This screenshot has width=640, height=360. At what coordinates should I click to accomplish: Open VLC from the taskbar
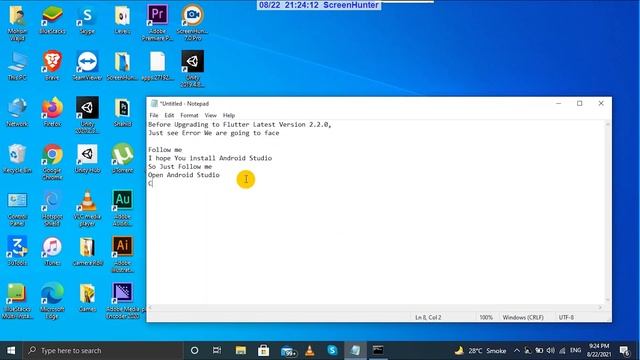point(310,350)
